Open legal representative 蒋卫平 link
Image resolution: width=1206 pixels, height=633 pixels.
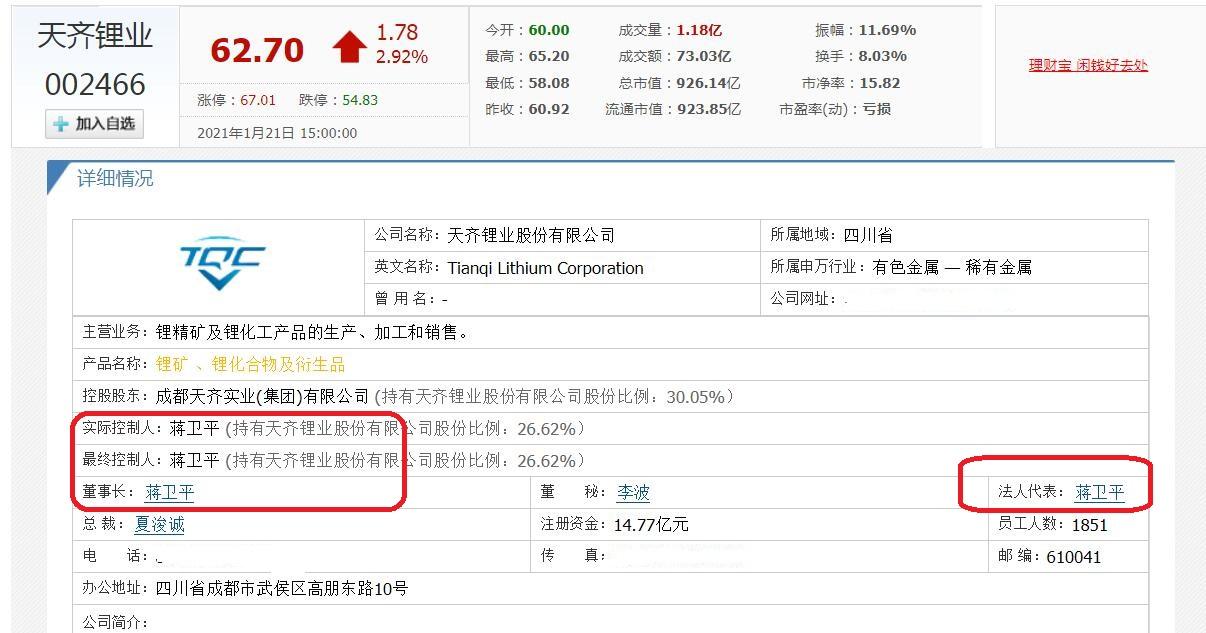pos(1100,492)
